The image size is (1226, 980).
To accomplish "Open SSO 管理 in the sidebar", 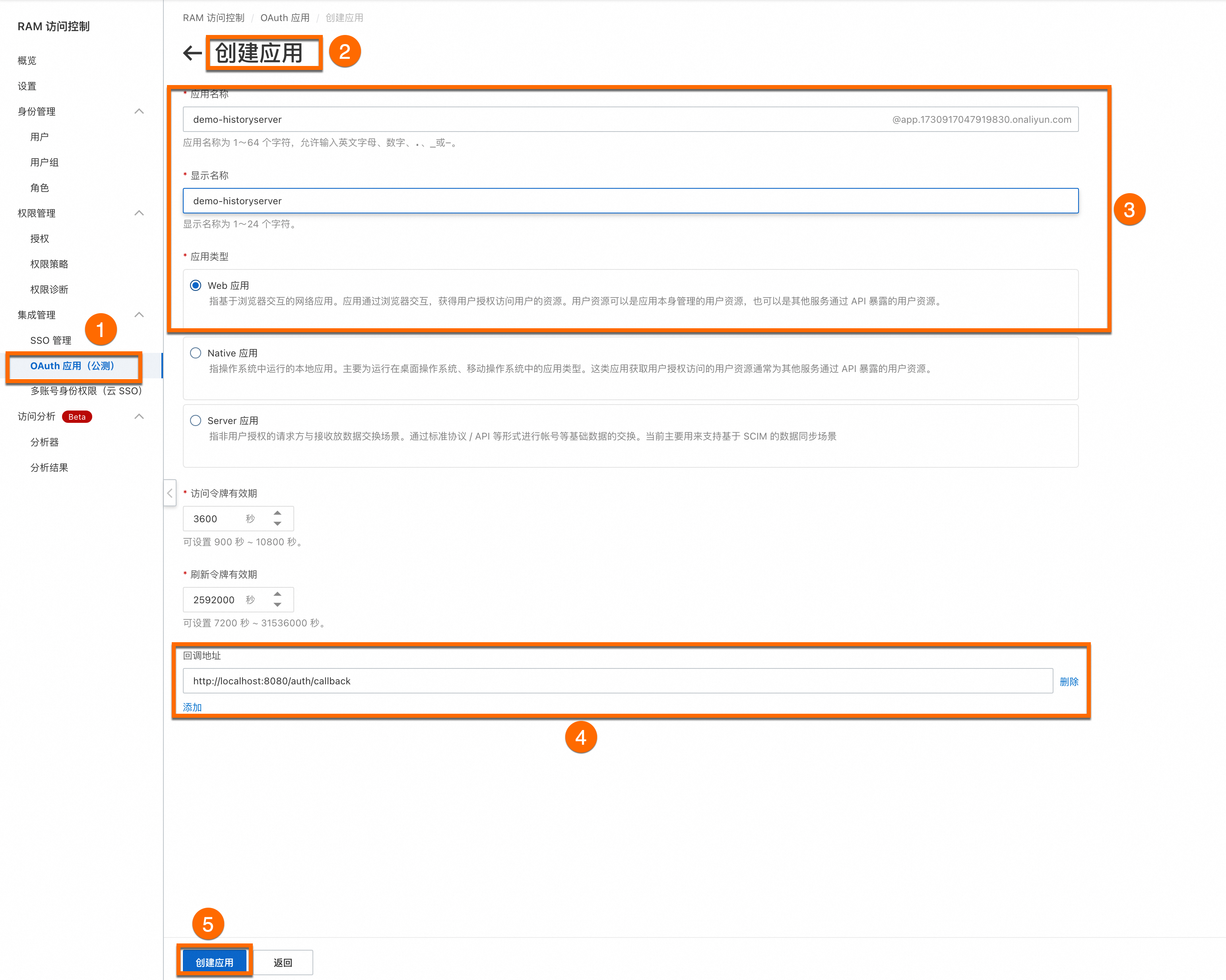I will (x=50, y=341).
